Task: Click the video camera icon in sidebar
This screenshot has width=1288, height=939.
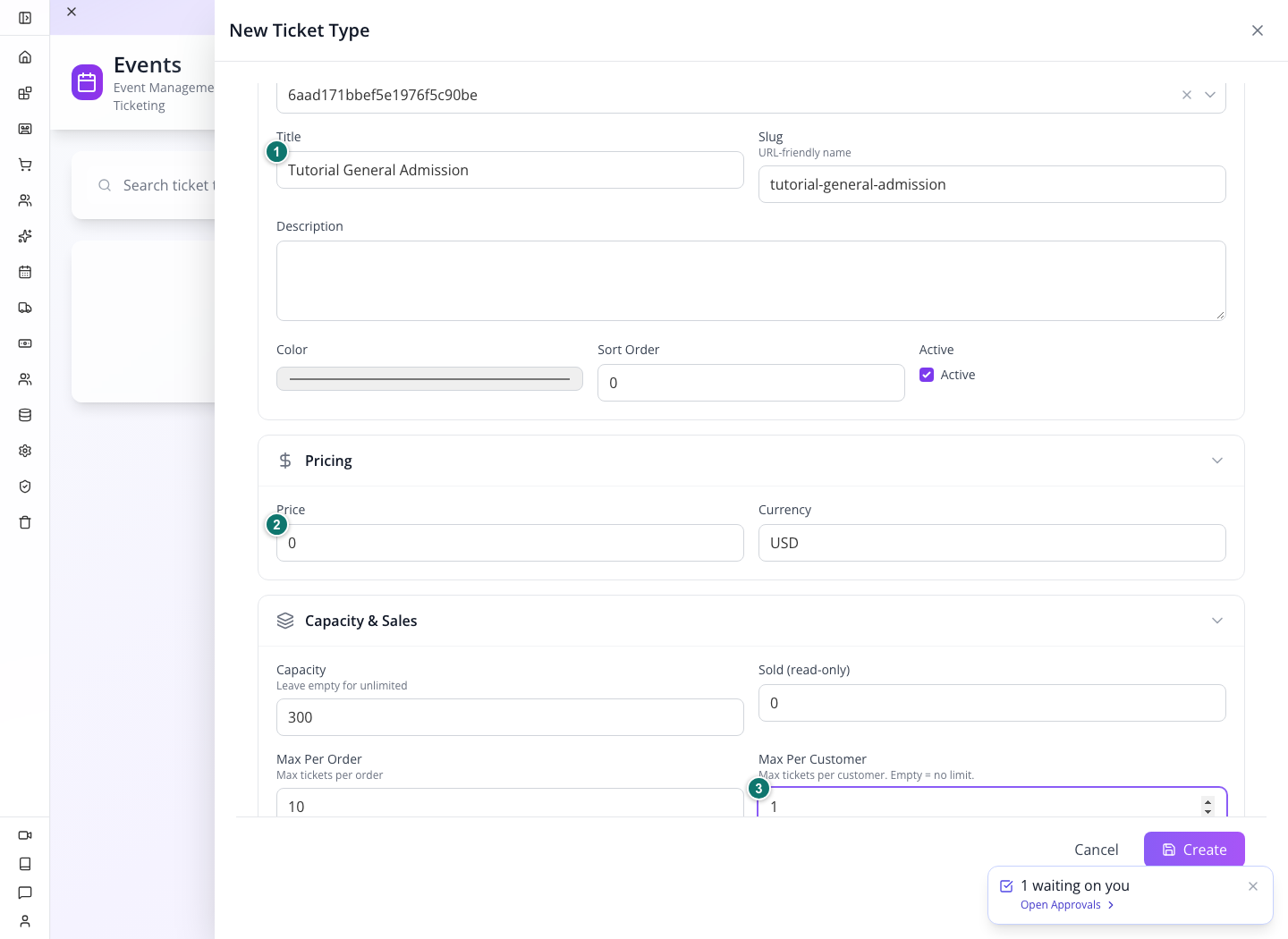Action: [25, 835]
